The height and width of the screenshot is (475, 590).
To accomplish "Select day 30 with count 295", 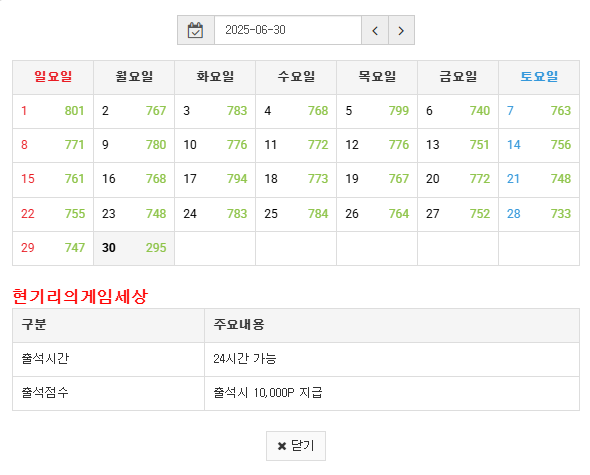I will pos(134,248).
